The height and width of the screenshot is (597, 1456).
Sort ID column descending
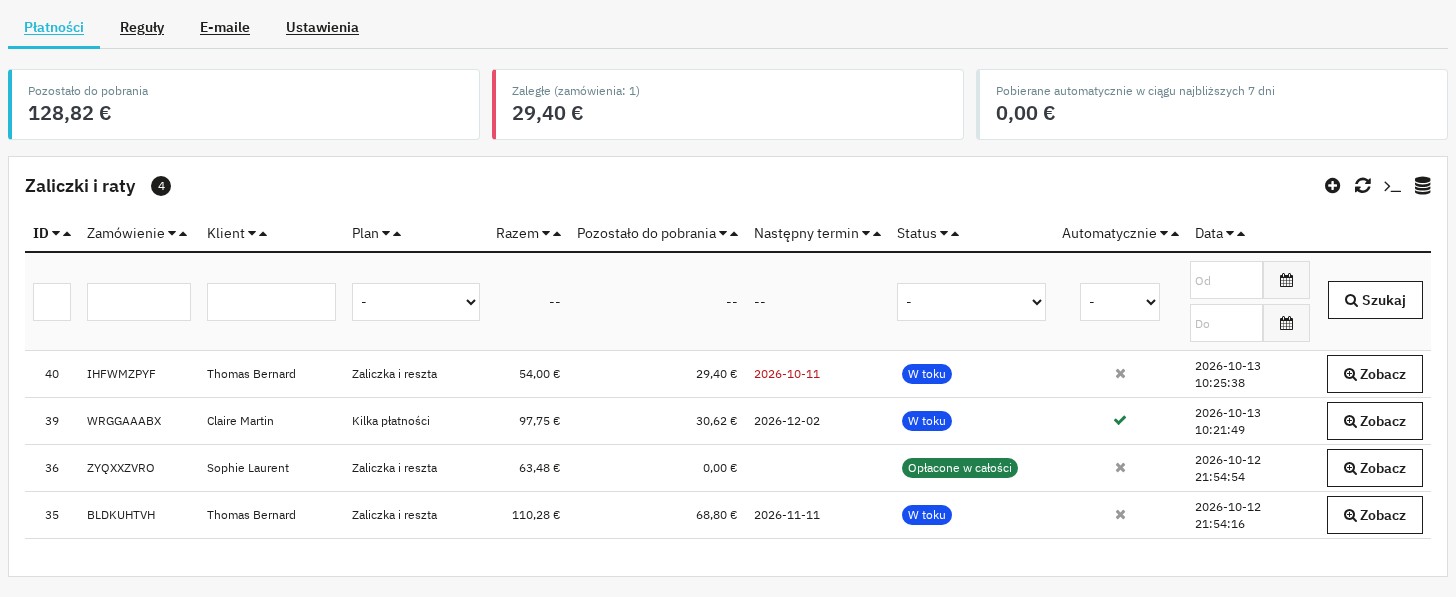click(x=56, y=234)
